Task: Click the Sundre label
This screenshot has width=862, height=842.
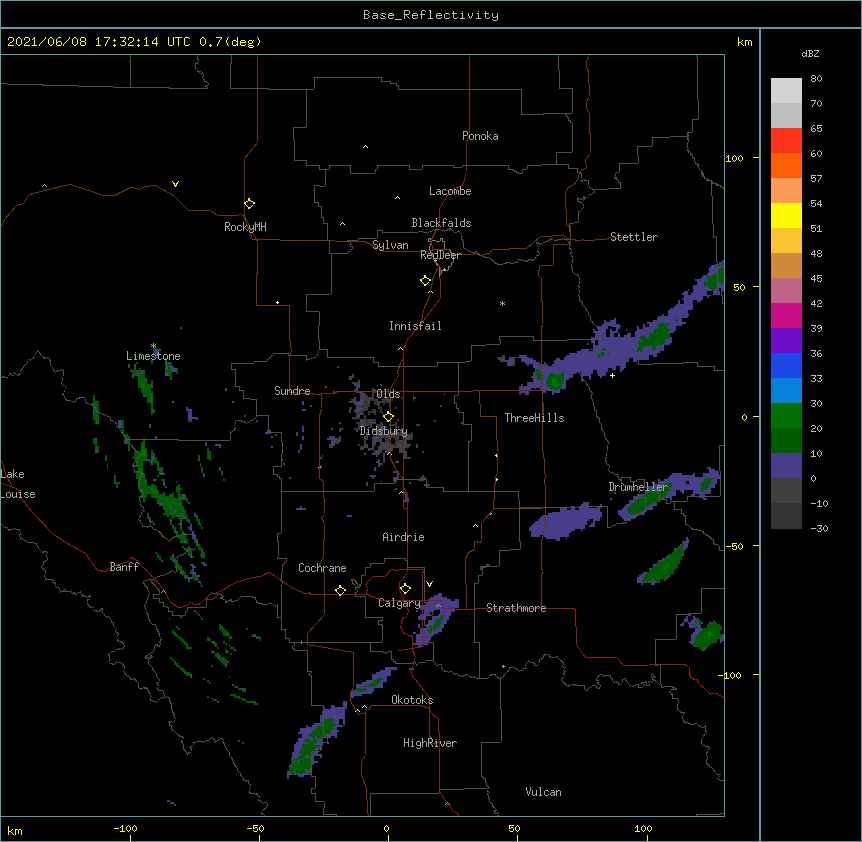Action: point(292,391)
